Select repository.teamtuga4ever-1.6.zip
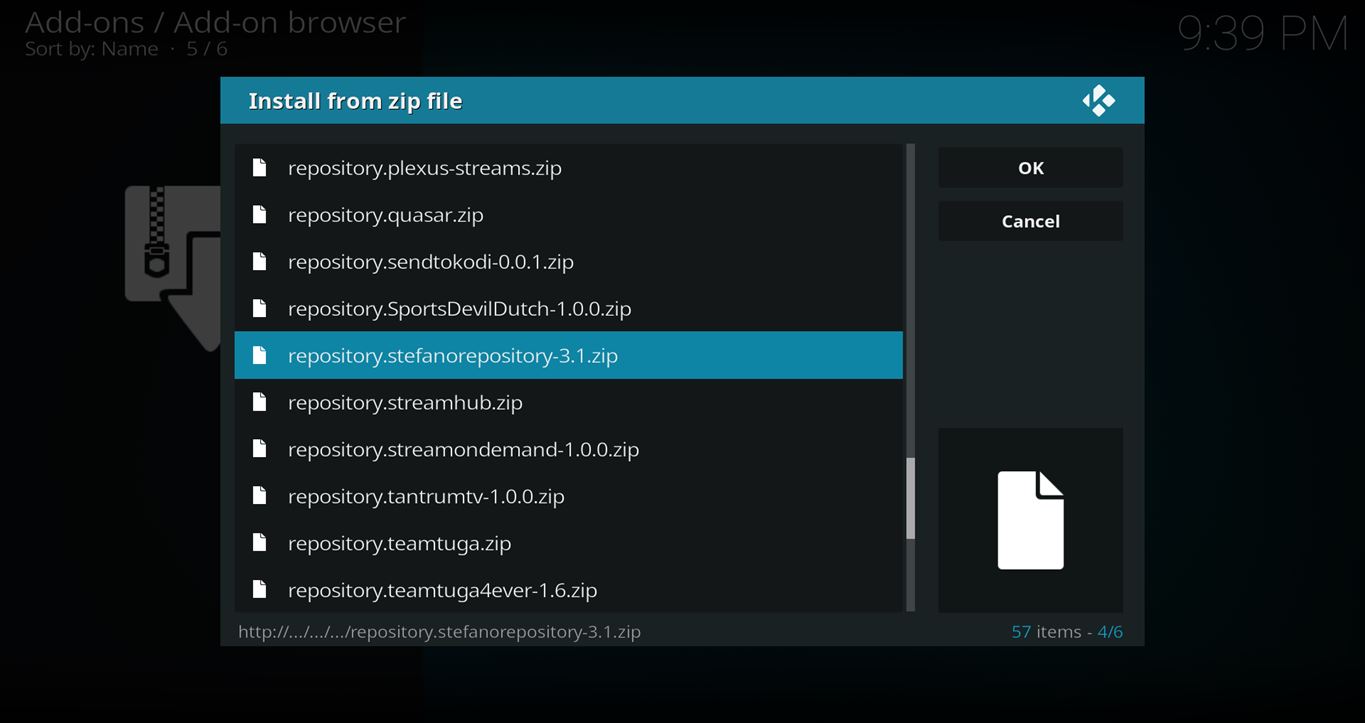 coord(442,591)
